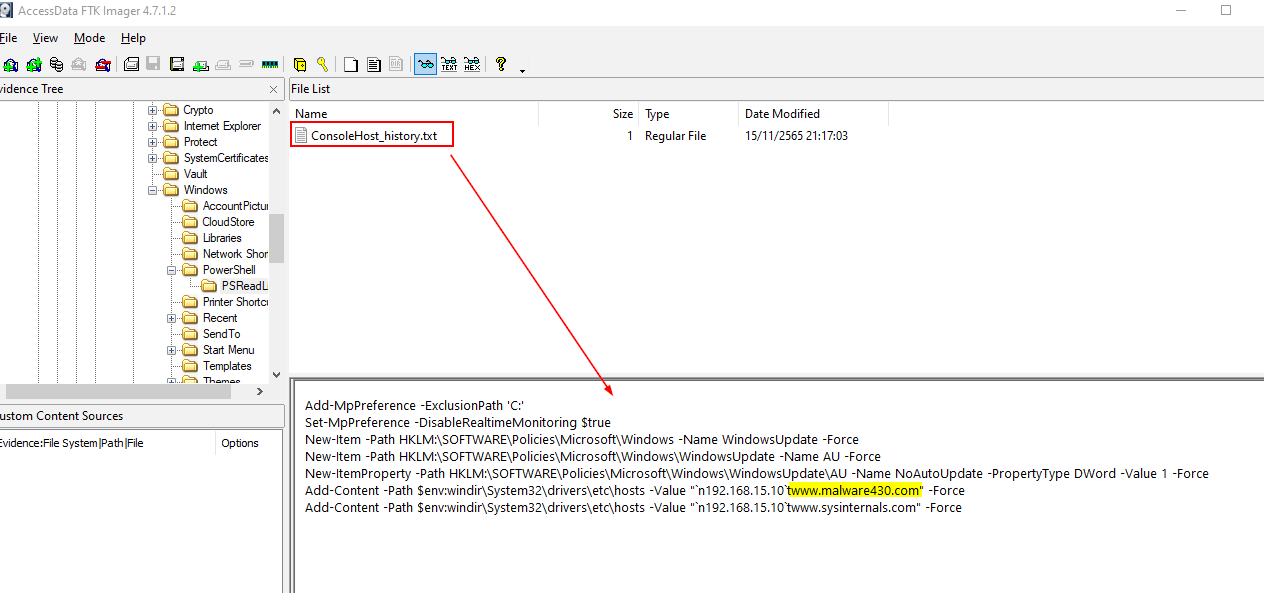Click the Name column header
This screenshot has height=593, width=1264.
pyautogui.click(x=311, y=114)
